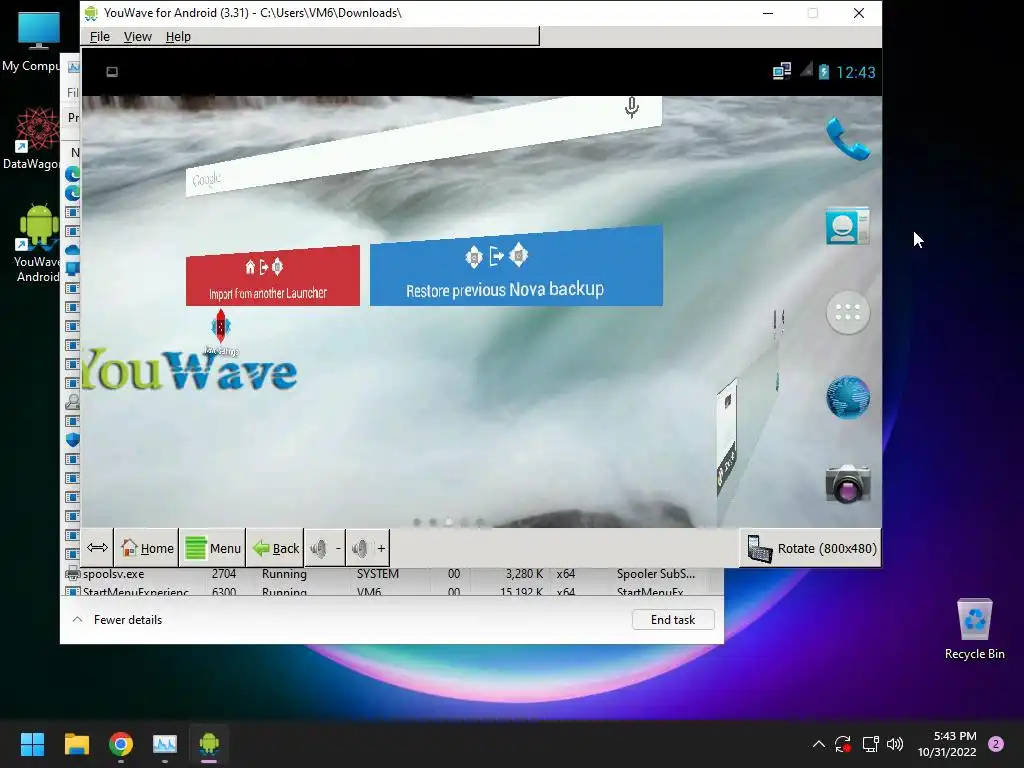Click End task in Task Manager
1024x768 pixels.
(673, 620)
